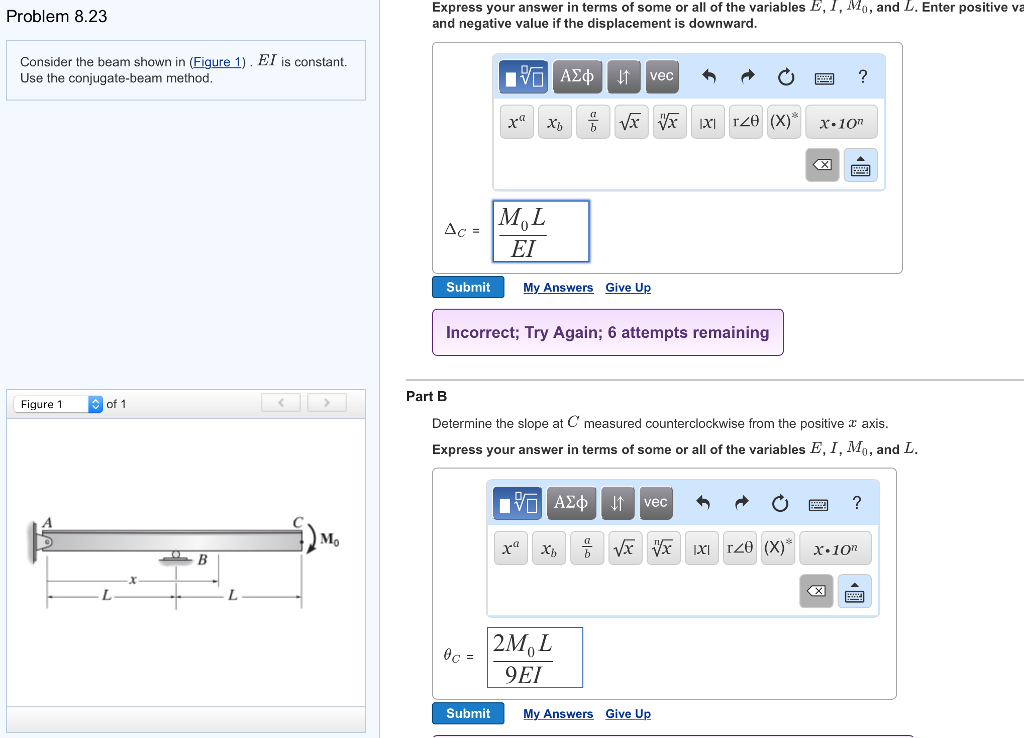This screenshot has height=738, width=1024.
Task: Open the math templates palette icon
Action: (x=519, y=76)
